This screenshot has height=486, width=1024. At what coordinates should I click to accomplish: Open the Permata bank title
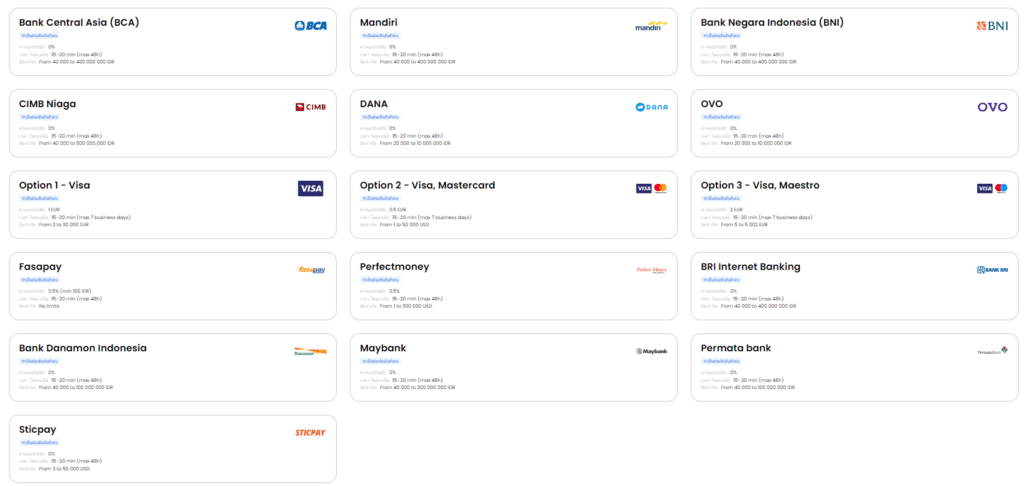click(x=736, y=348)
